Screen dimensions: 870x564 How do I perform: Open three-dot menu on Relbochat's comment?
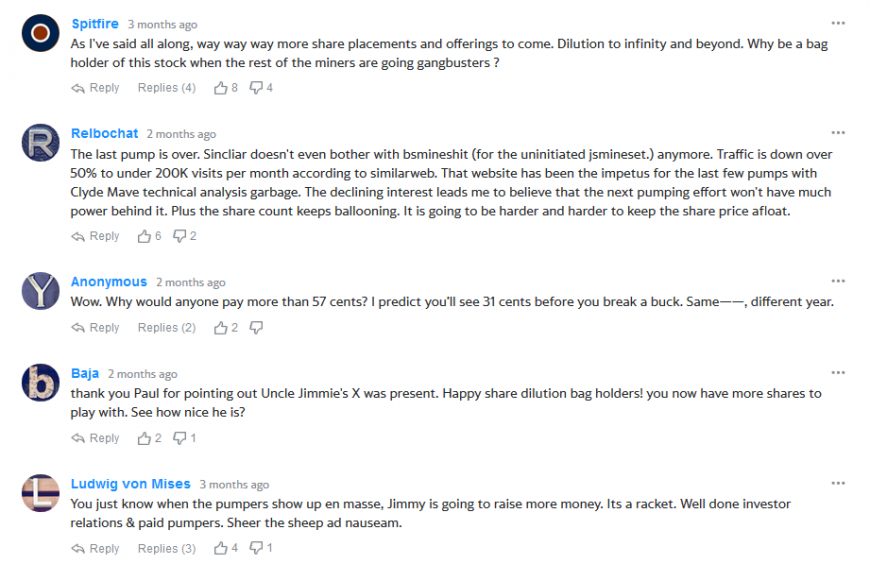coord(838,132)
